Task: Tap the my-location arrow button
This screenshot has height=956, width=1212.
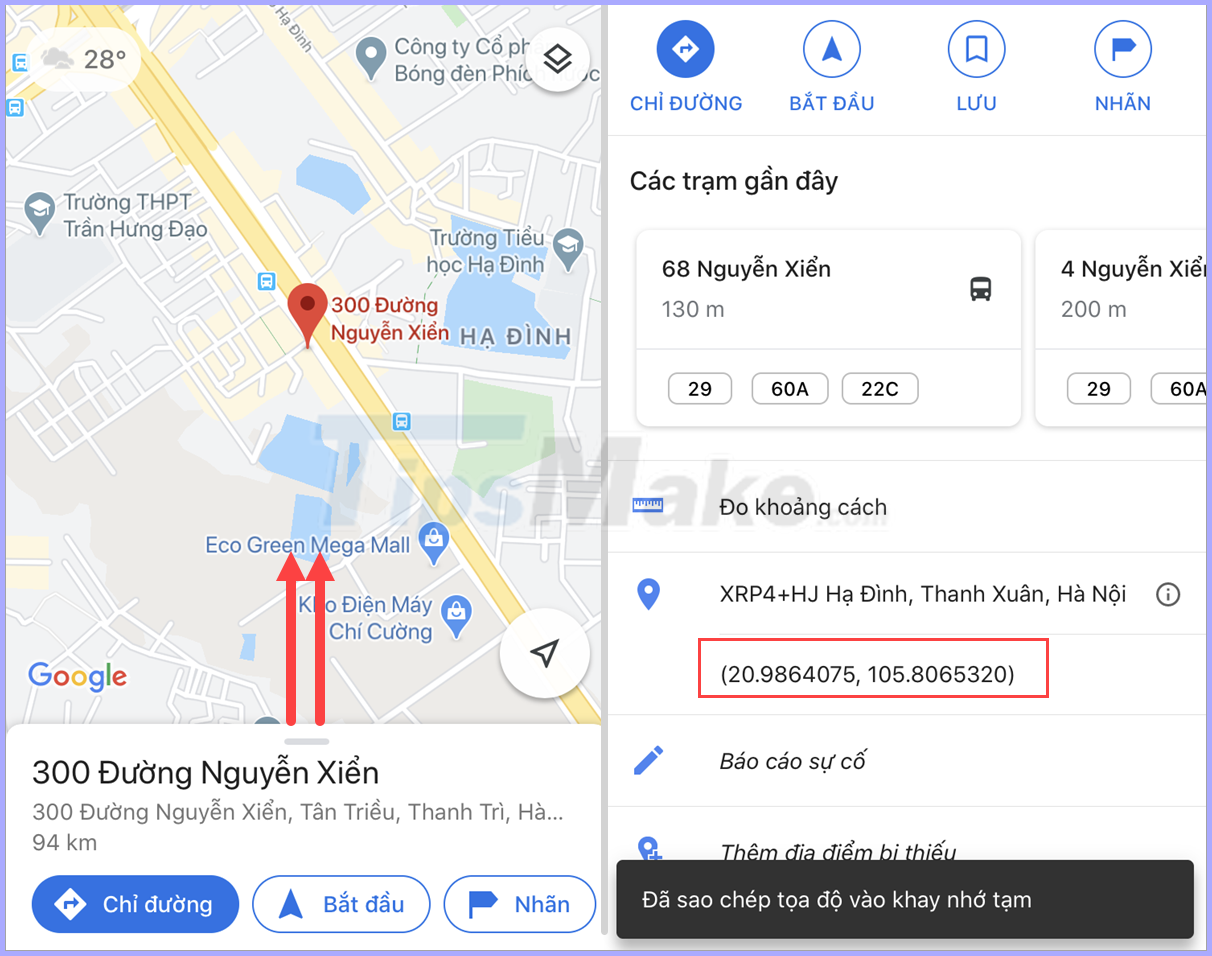Action: coord(544,654)
